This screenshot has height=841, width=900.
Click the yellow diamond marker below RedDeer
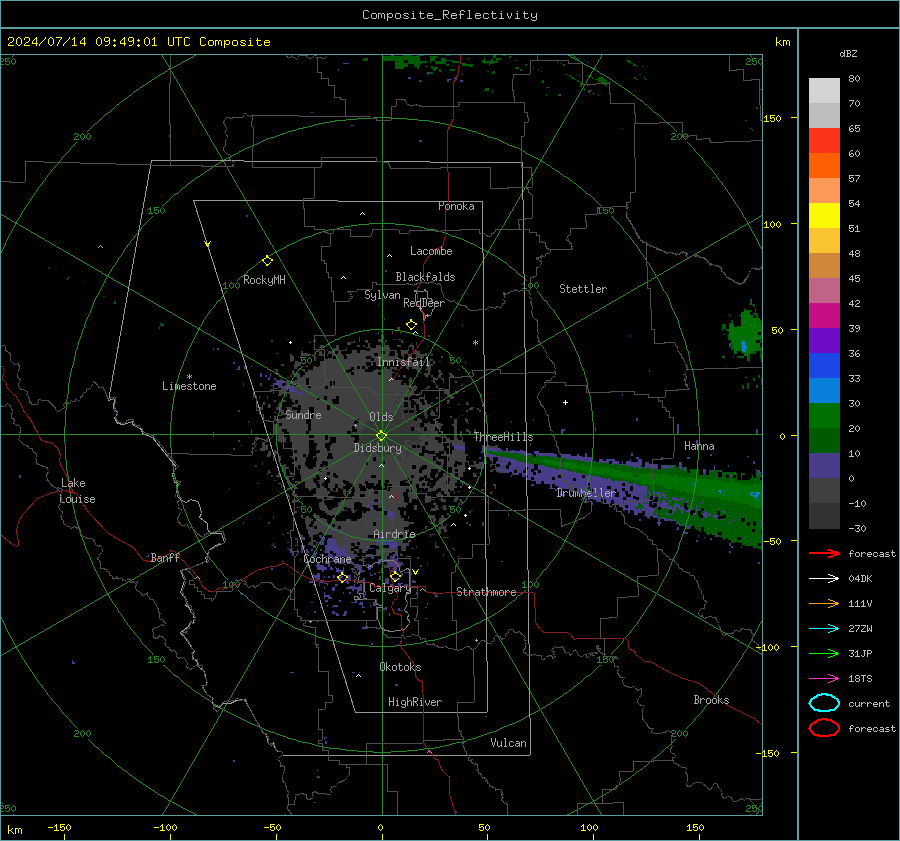pyautogui.click(x=411, y=325)
